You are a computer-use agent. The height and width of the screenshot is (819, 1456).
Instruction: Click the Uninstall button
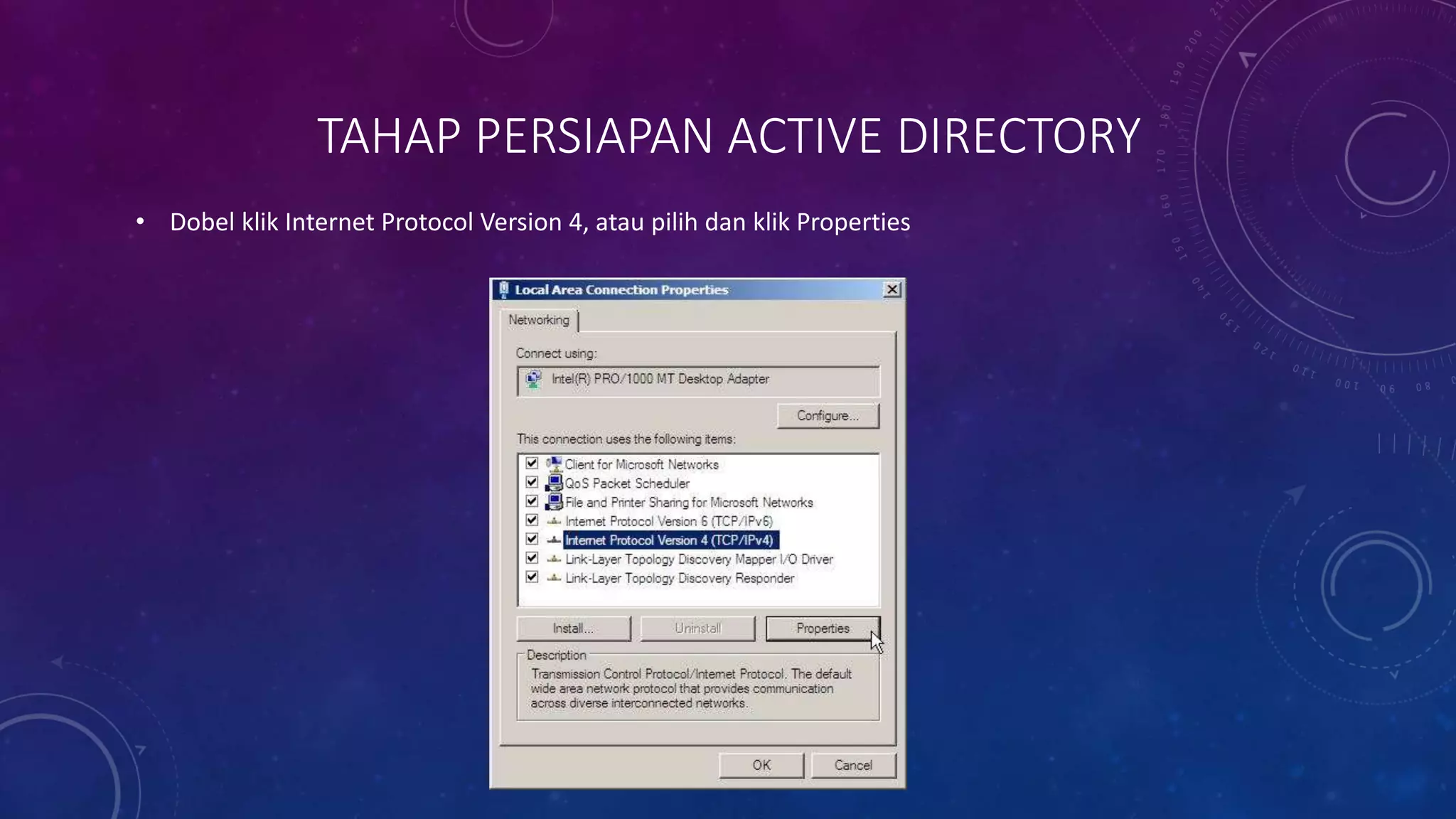click(x=697, y=628)
